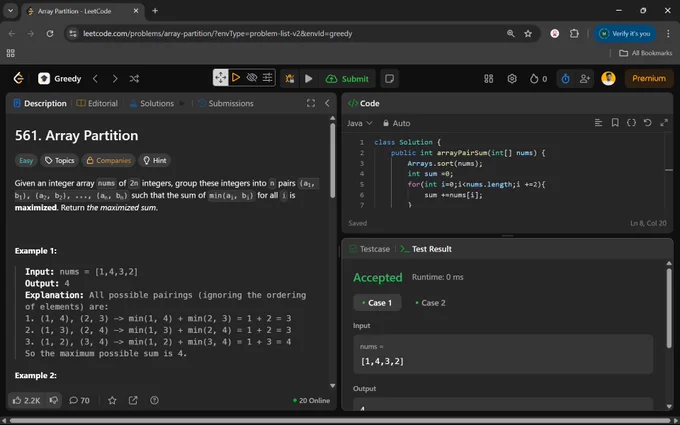Switch to the Testcase tab
Viewport: 680px width, 425px height.
(370, 249)
